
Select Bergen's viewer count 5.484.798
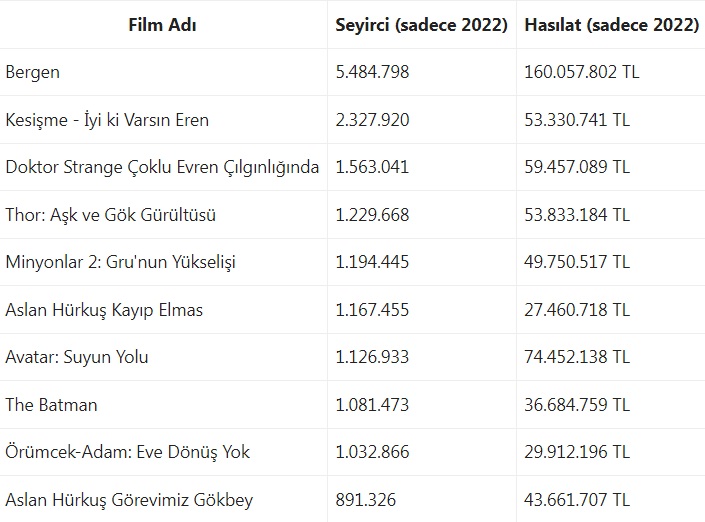pyautogui.click(x=372, y=72)
